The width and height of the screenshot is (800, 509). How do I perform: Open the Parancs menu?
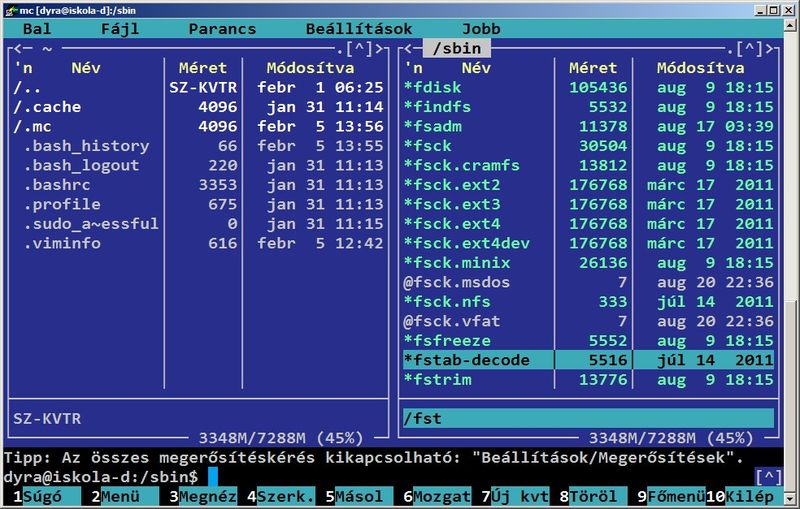222,29
